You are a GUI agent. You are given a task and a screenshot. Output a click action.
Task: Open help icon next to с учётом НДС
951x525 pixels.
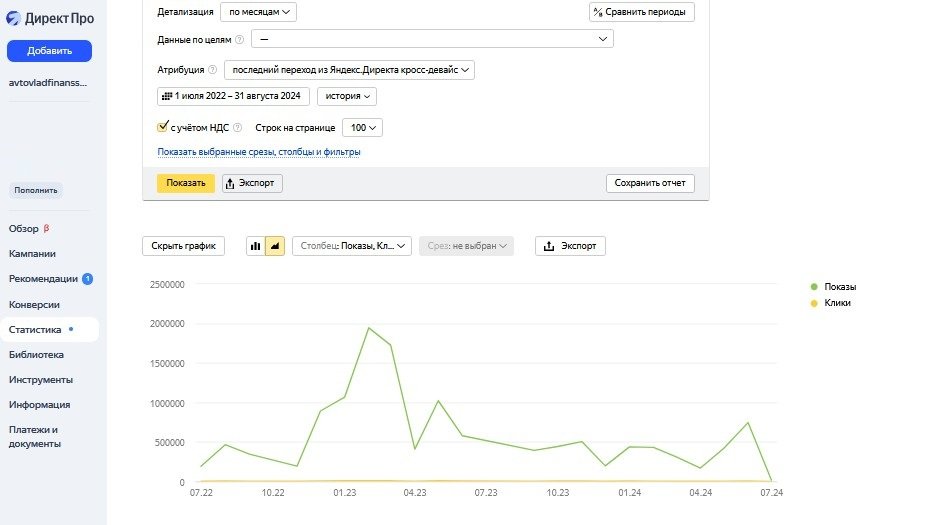coord(237,128)
